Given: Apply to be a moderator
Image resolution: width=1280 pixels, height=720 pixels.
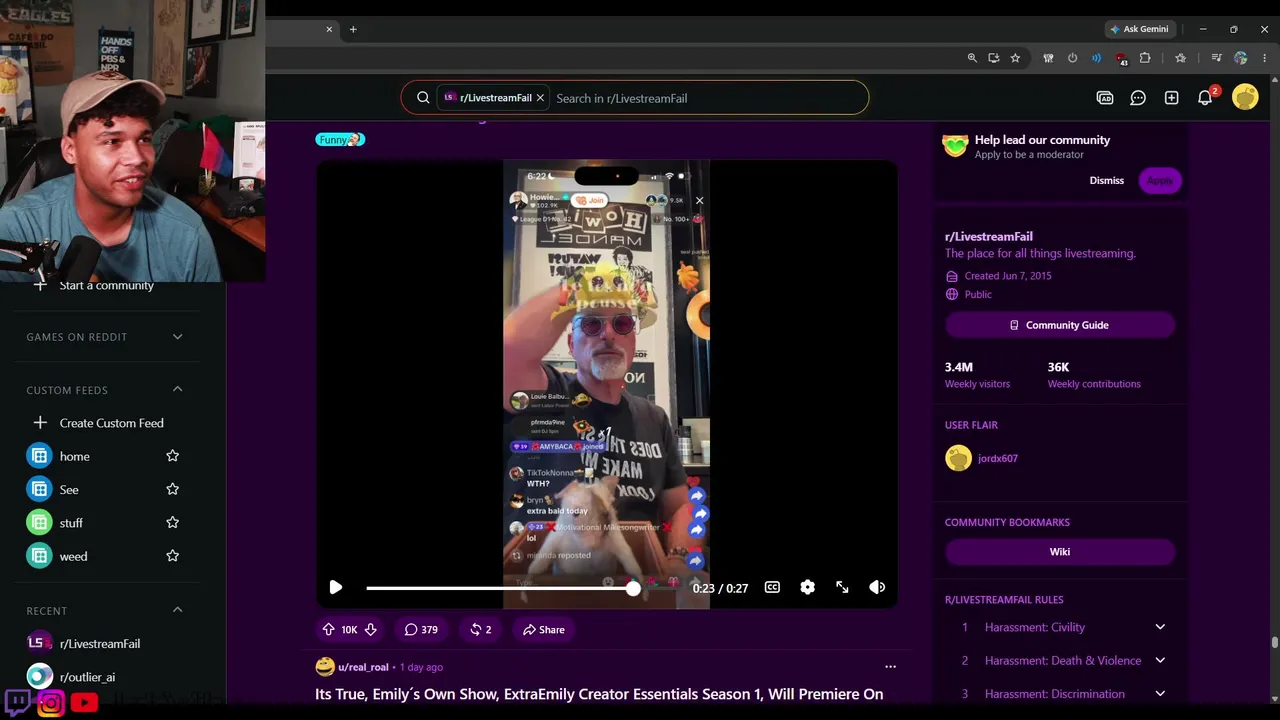Looking at the screenshot, I should [1160, 181].
